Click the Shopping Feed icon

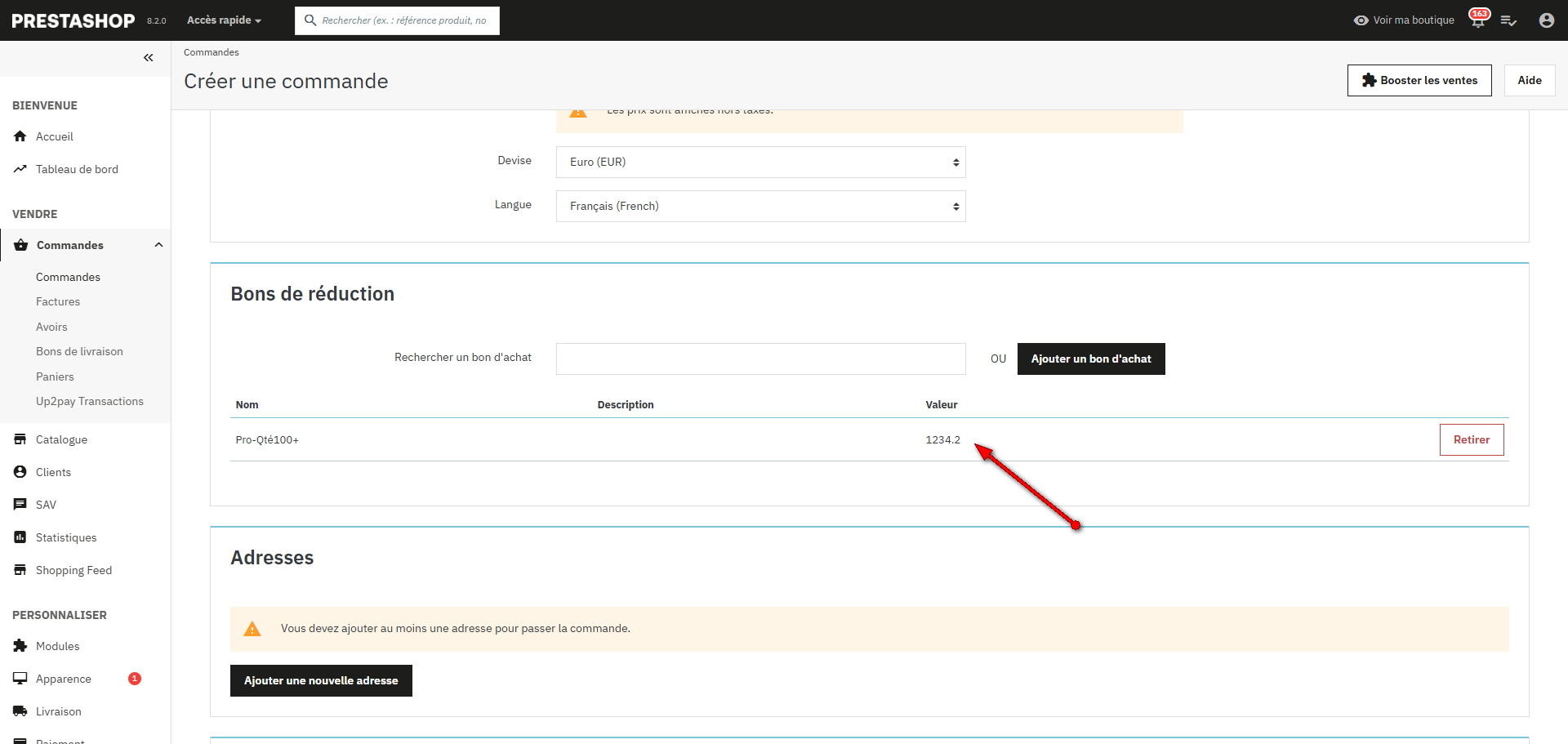[20, 570]
